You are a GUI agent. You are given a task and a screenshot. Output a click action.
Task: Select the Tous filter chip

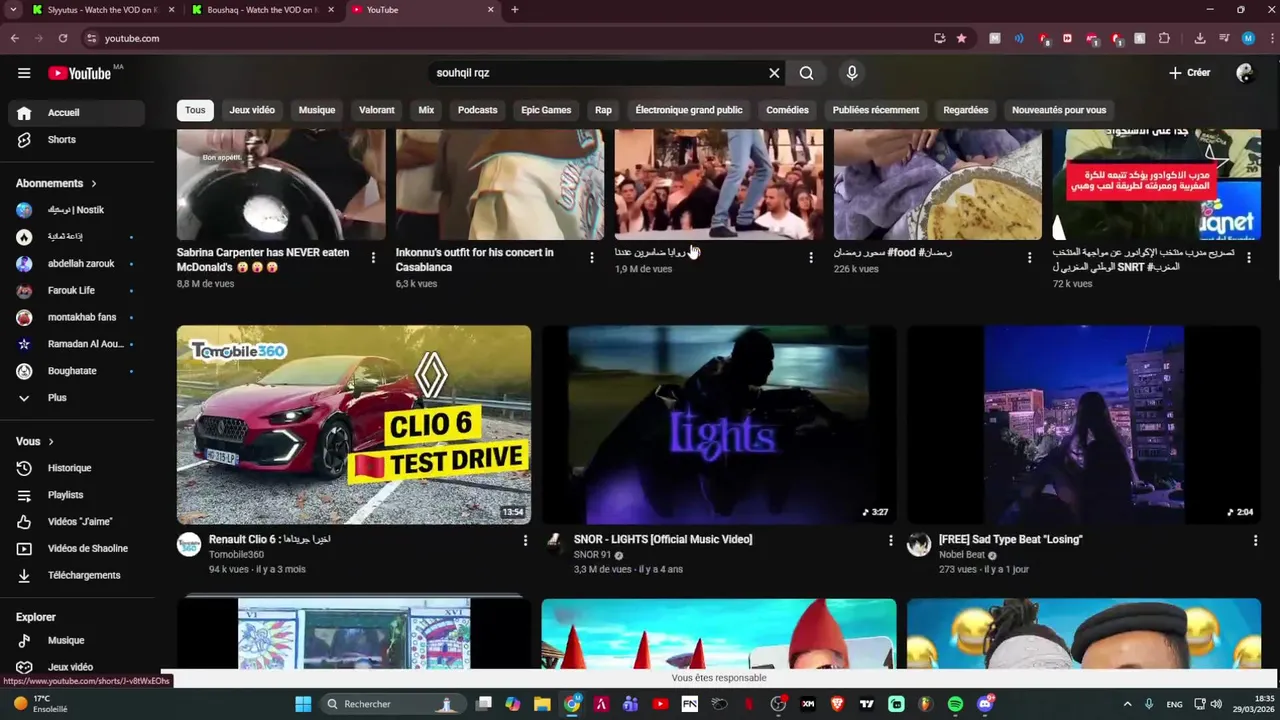(195, 110)
